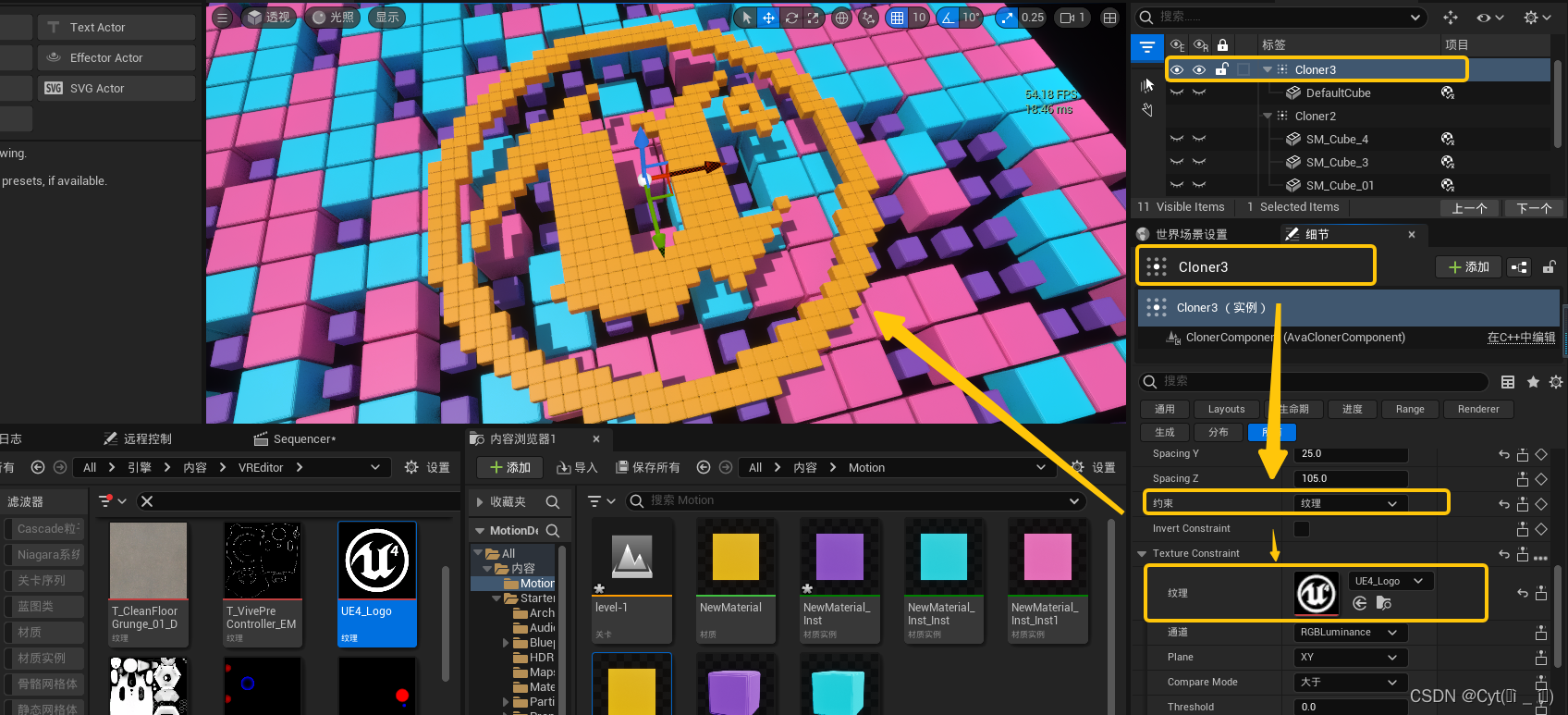Reset 约束 property to default arrow
Screen dimensions: 1568x715
1504,503
